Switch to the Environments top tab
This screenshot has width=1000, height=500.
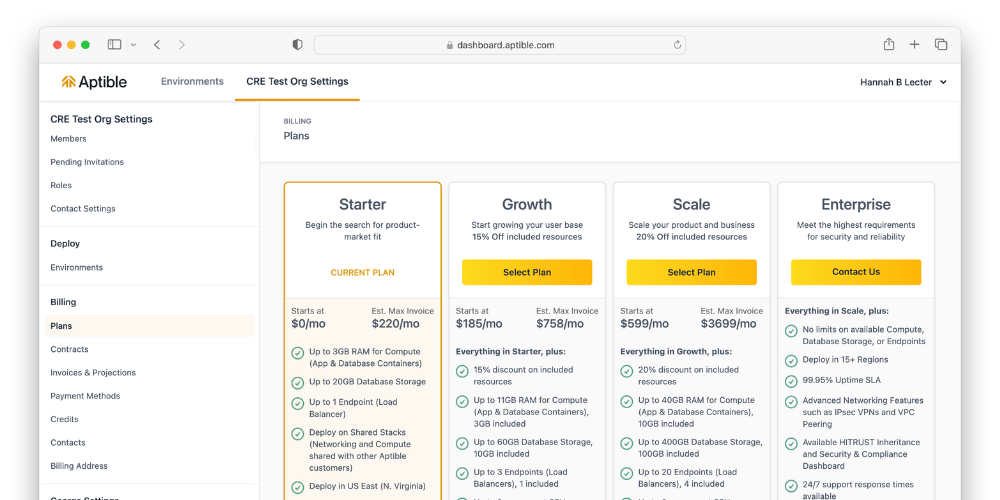point(192,82)
